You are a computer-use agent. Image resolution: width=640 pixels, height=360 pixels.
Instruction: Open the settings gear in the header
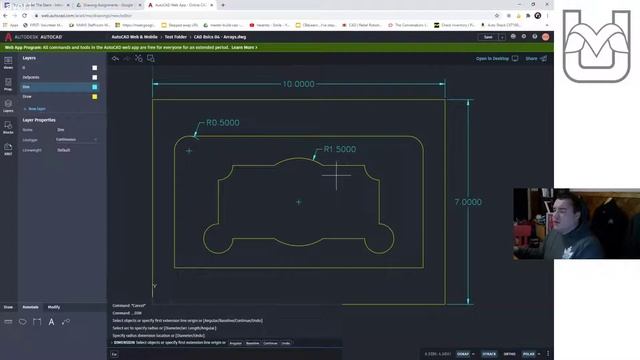524,37
